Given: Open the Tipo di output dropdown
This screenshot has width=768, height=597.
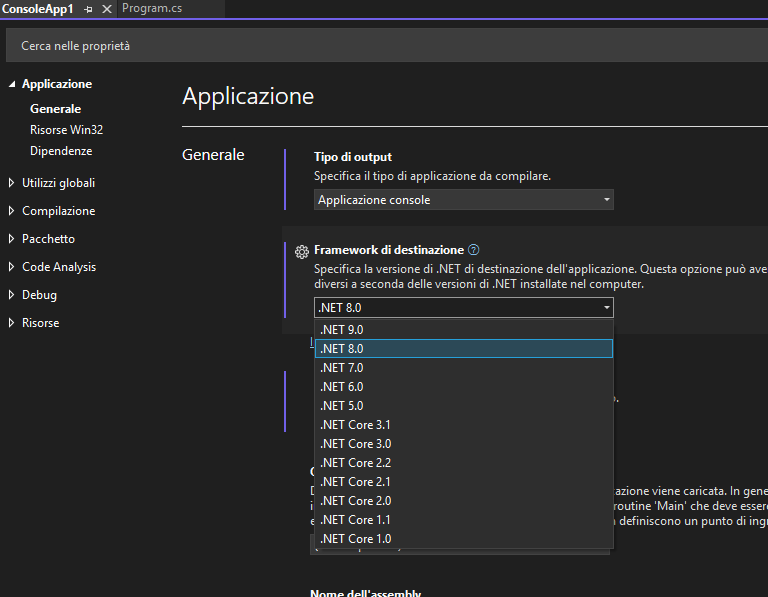Looking at the screenshot, I should 464,200.
